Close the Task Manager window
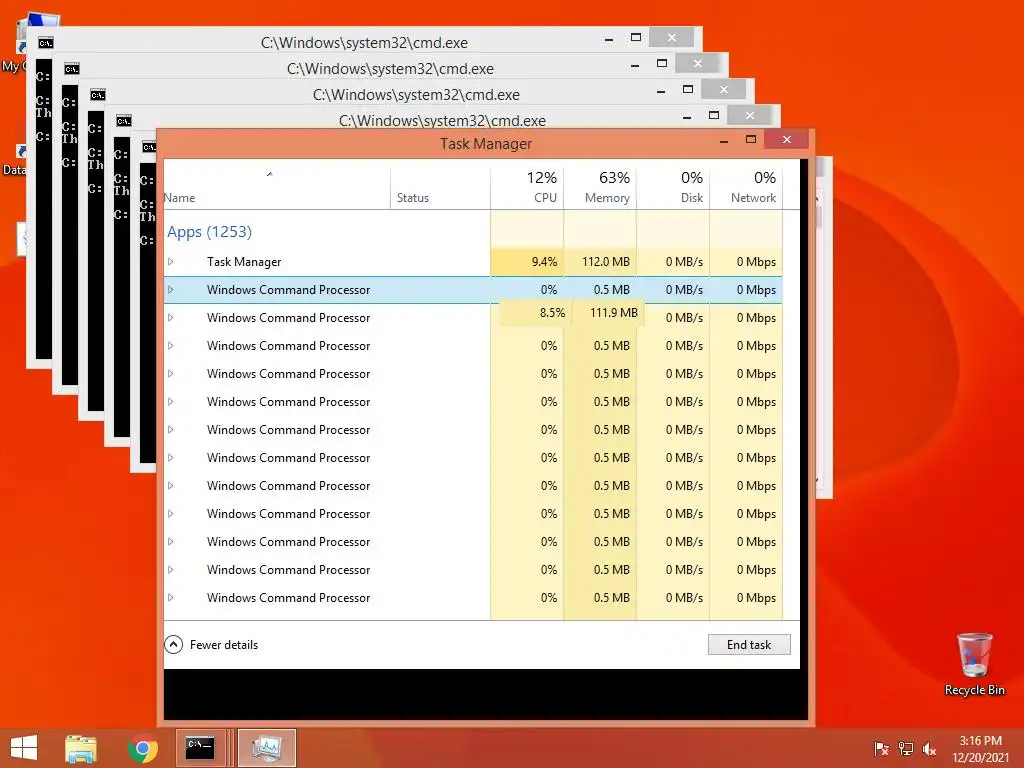Viewport: 1024px width, 768px height. pos(786,139)
